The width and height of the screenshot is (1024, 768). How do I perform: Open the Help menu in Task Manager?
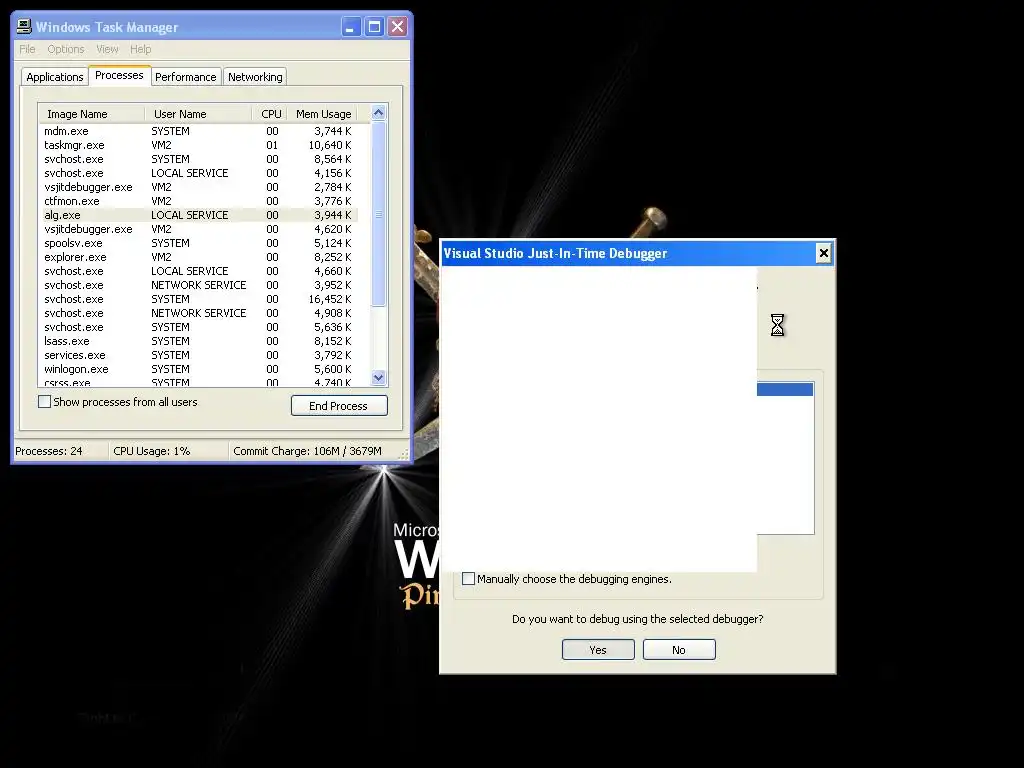point(140,49)
